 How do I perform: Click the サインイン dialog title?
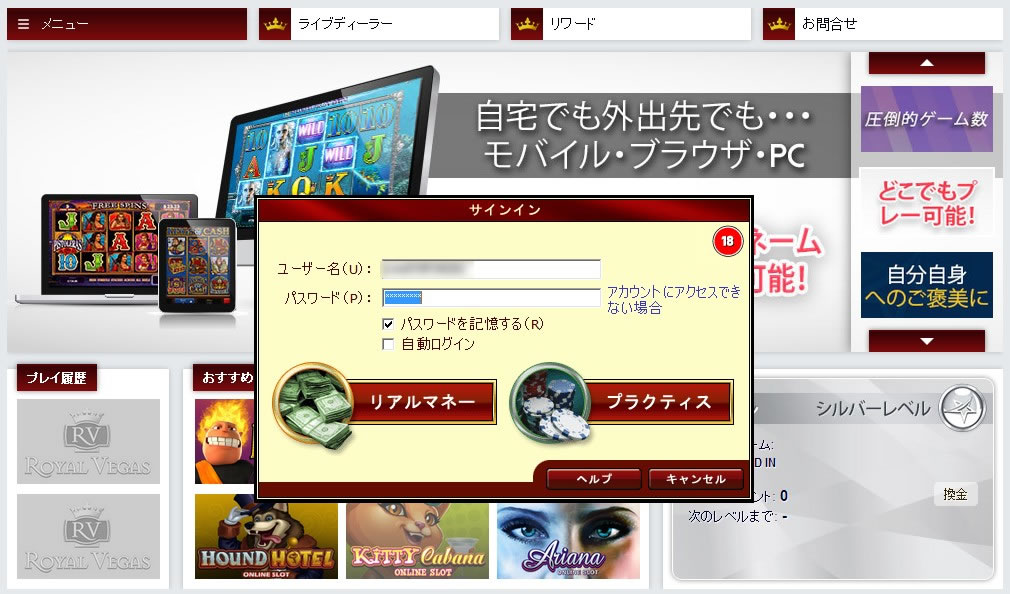pyautogui.click(x=505, y=210)
